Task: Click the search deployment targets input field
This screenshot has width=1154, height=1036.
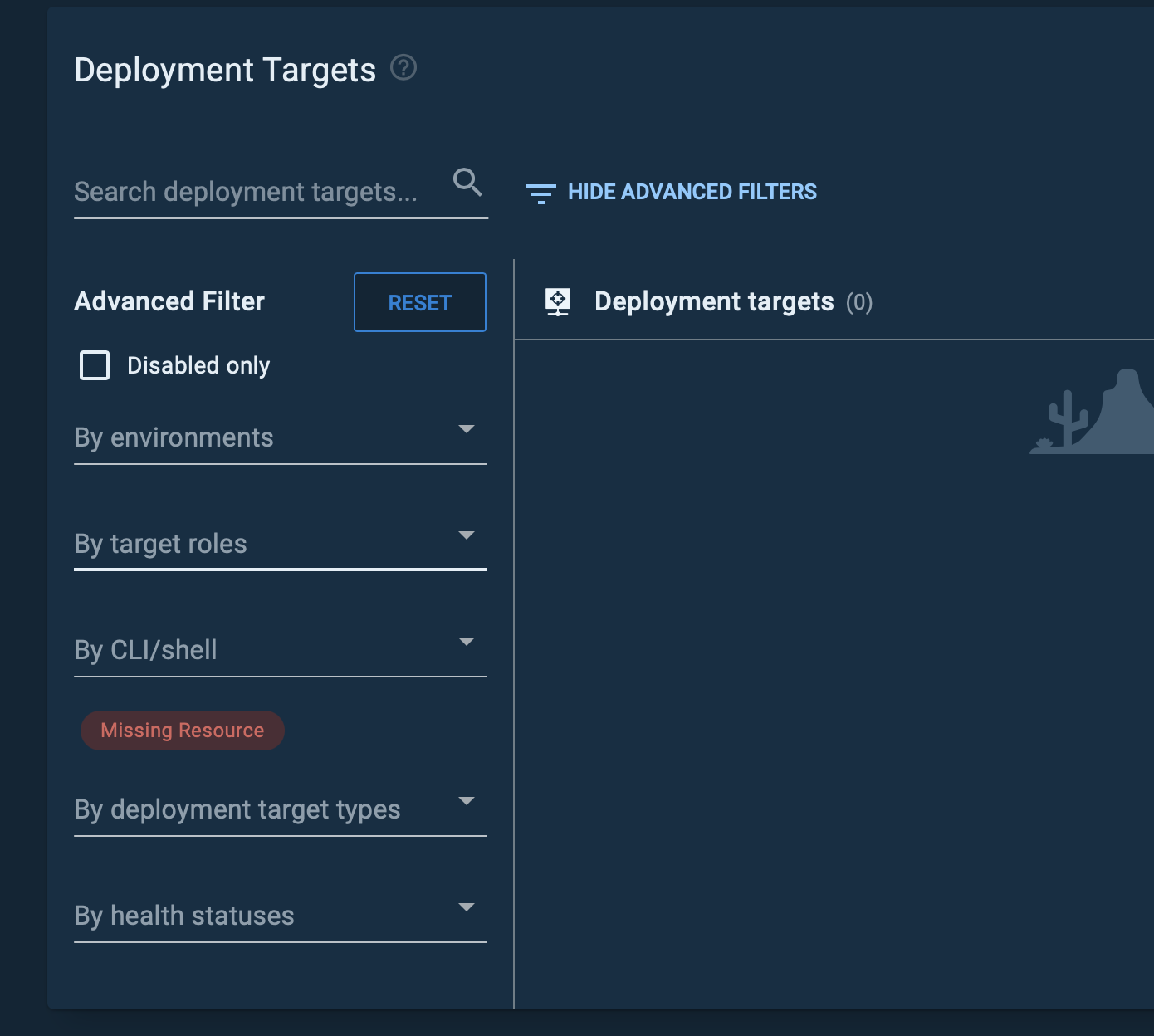Action: tap(249, 192)
